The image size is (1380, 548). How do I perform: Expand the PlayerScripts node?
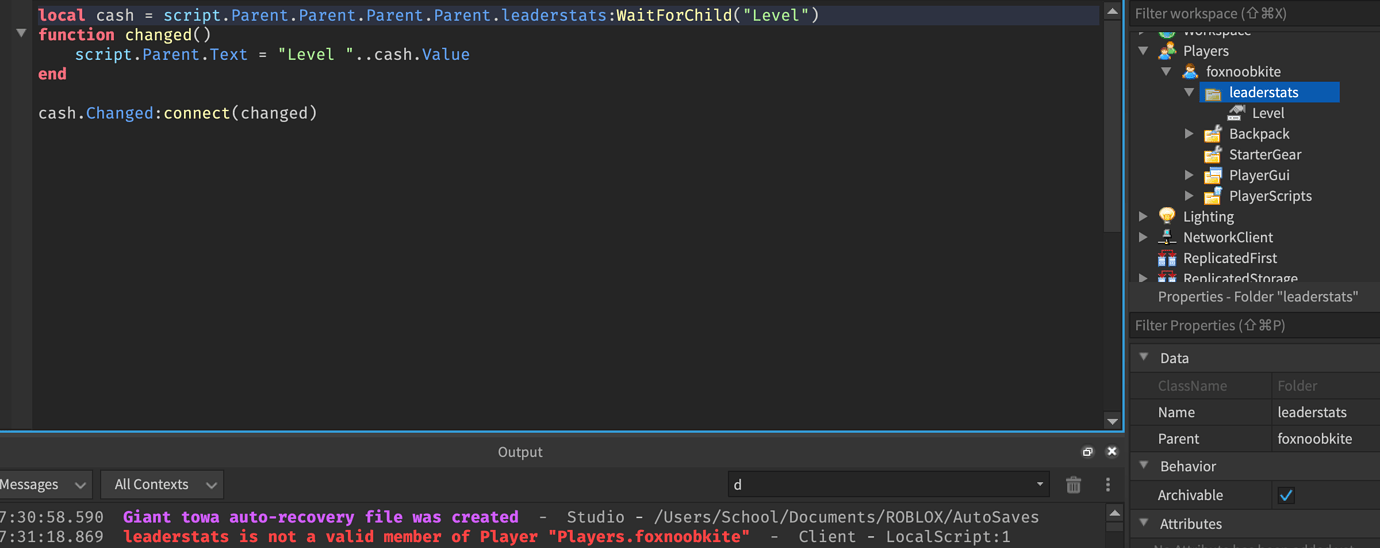pos(1190,196)
